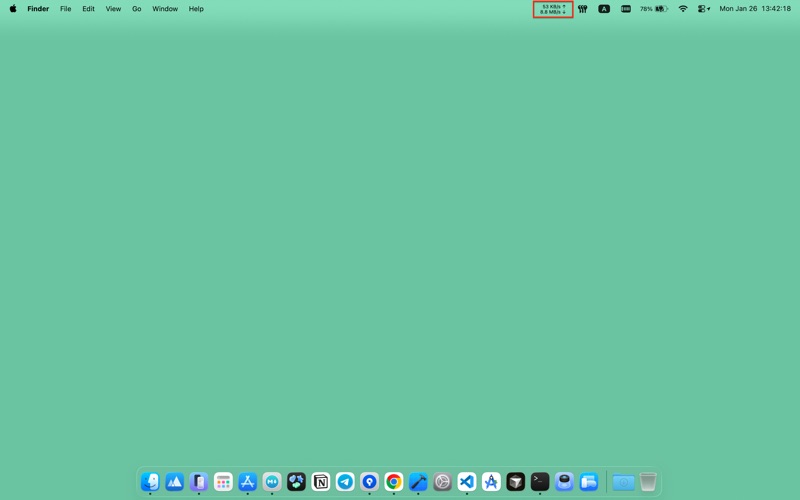
Task: Open the Wi-Fi menu
Action: pyautogui.click(x=683, y=9)
